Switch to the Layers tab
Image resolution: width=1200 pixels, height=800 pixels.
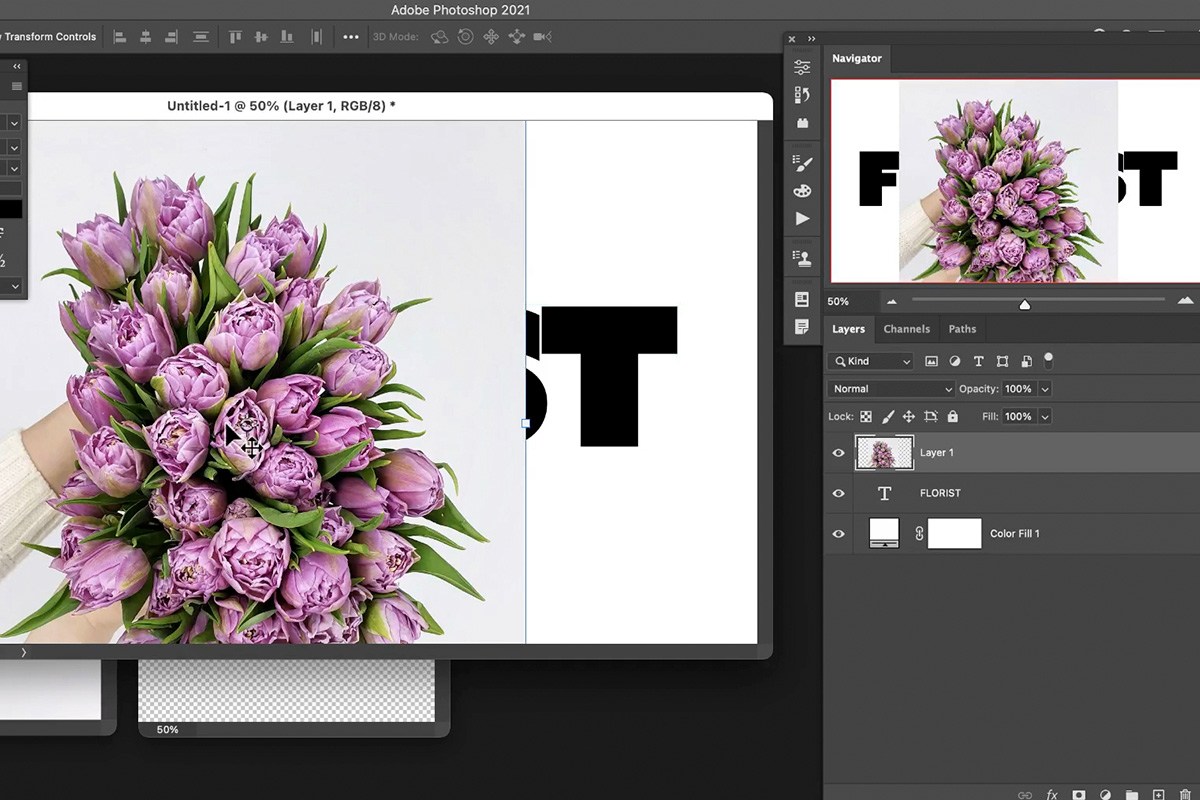[x=849, y=329]
